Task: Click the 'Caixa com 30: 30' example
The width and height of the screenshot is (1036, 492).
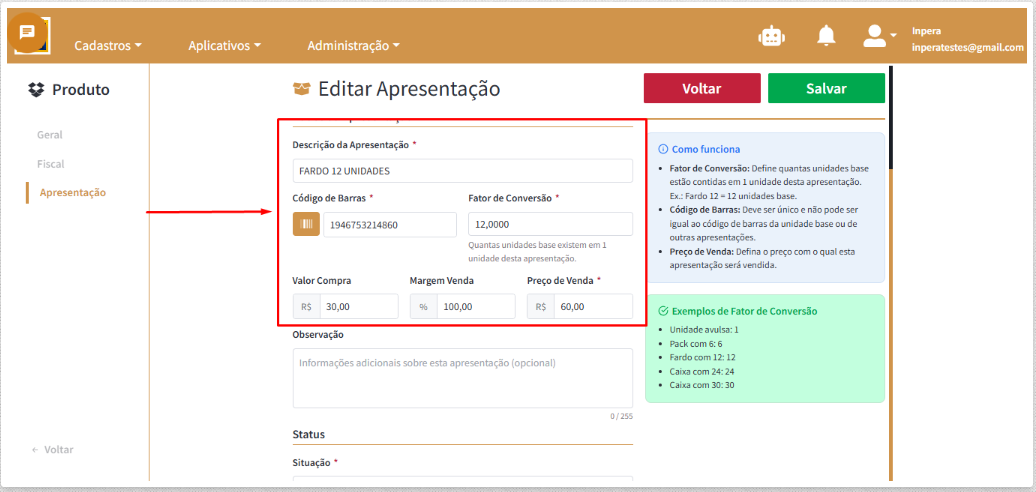Action: (702, 385)
